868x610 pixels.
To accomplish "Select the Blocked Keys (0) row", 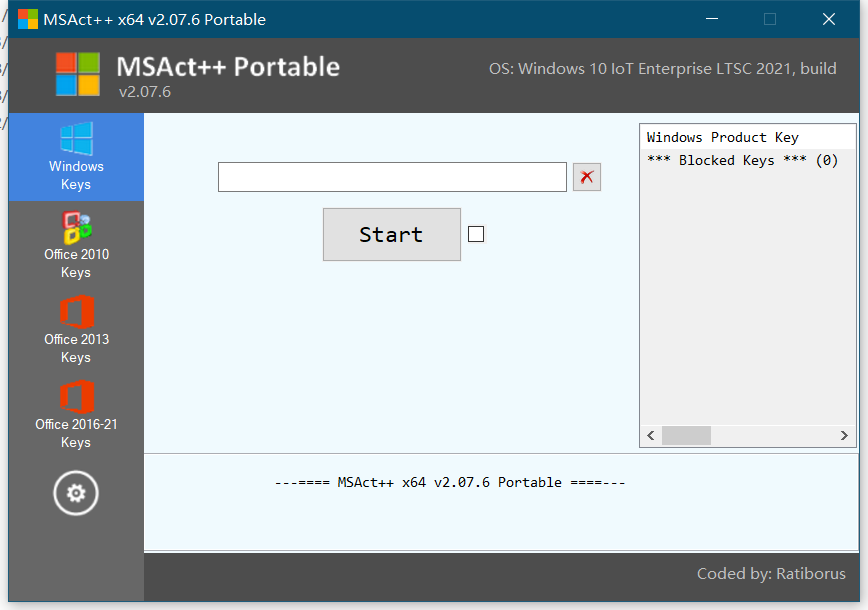I will pos(747,160).
